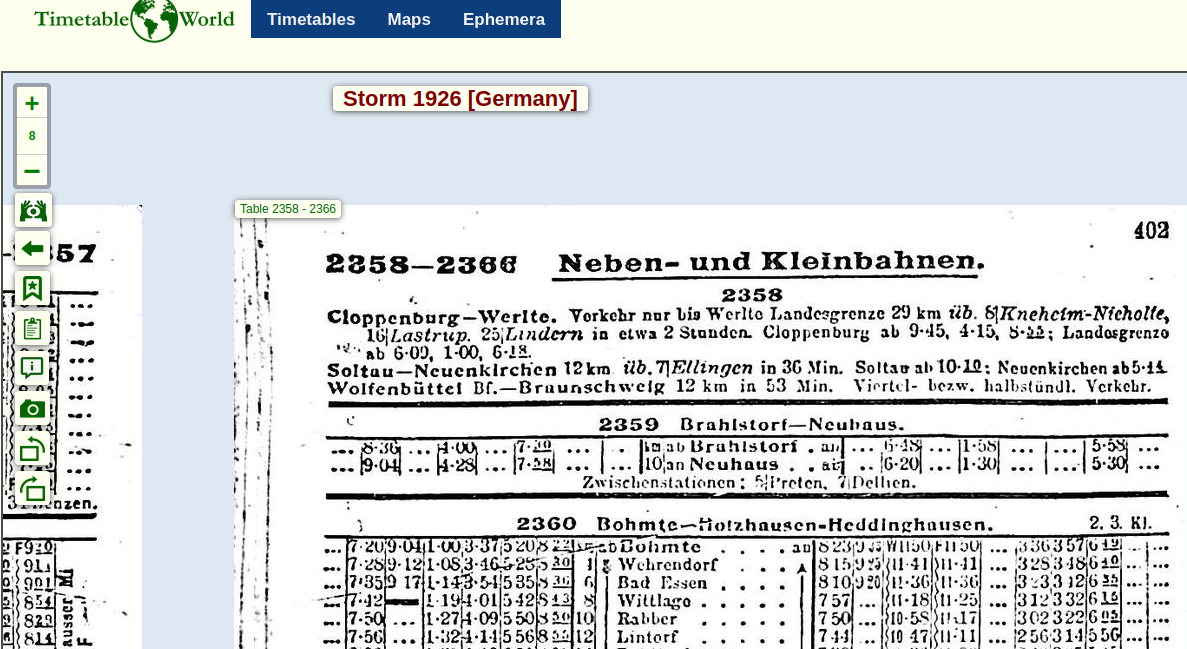Click the 2360 Bohmte–Holzhausen table heading
The height and width of the screenshot is (649, 1187).
(755, 524)
